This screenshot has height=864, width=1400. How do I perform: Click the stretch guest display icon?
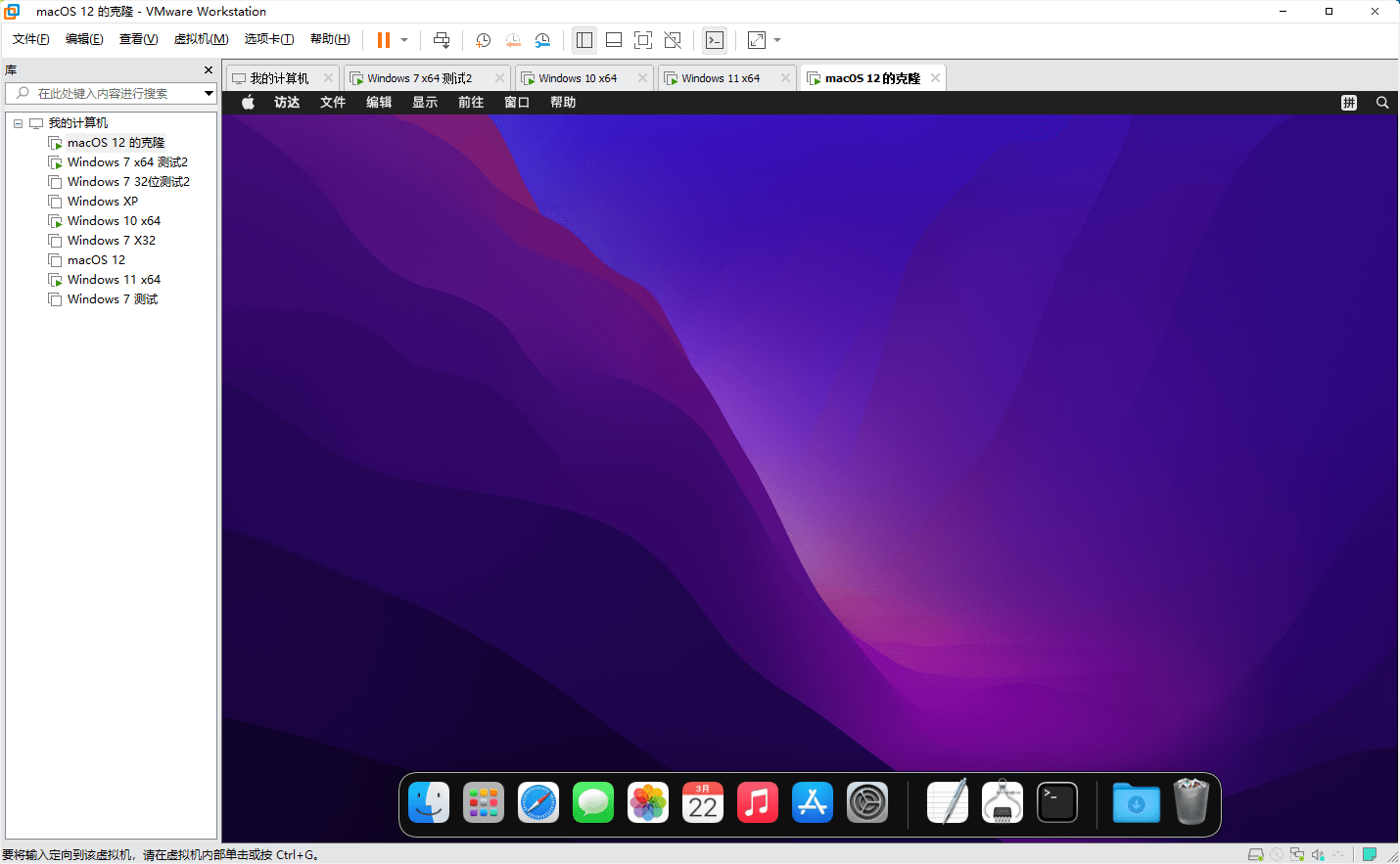[757, 40]
